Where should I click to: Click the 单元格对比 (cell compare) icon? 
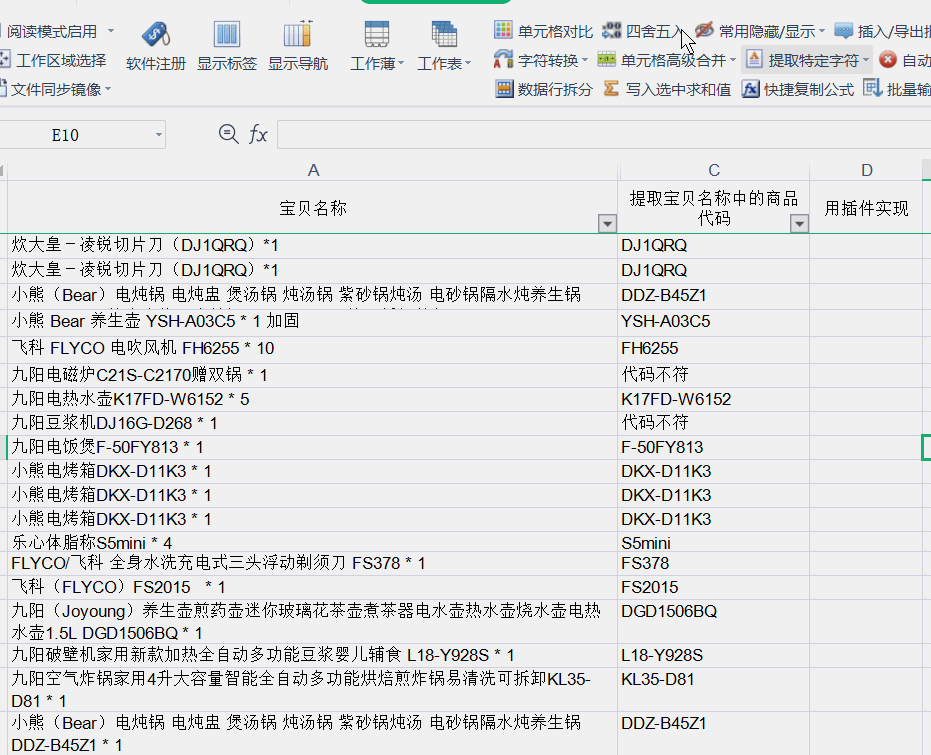(x=504, y=30)
